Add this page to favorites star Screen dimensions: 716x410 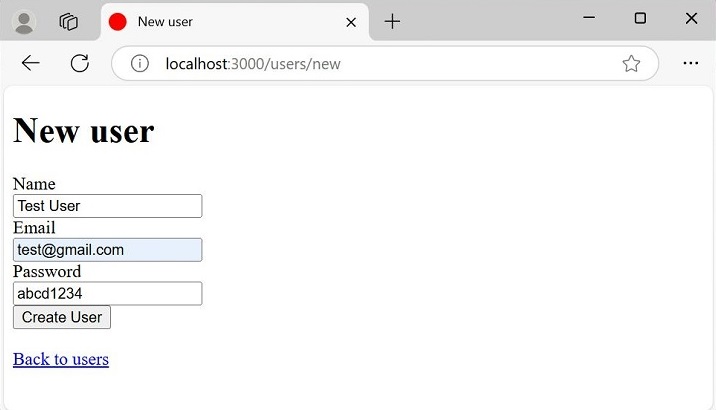(631, 64)
